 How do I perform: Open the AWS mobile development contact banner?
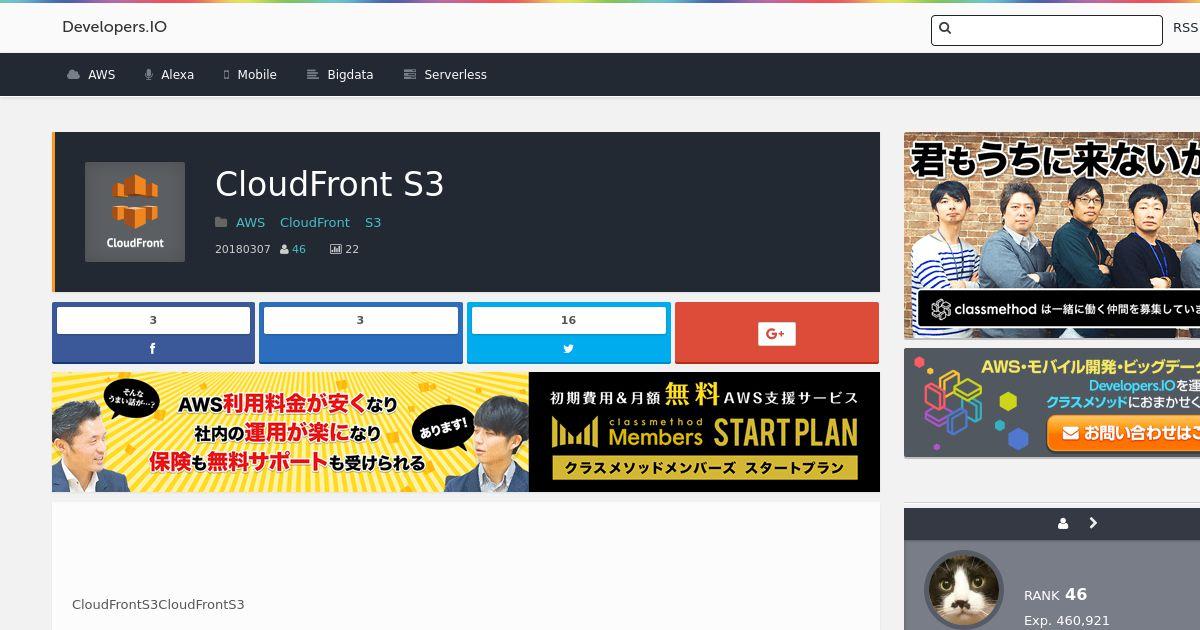(x=1052, y=402)
